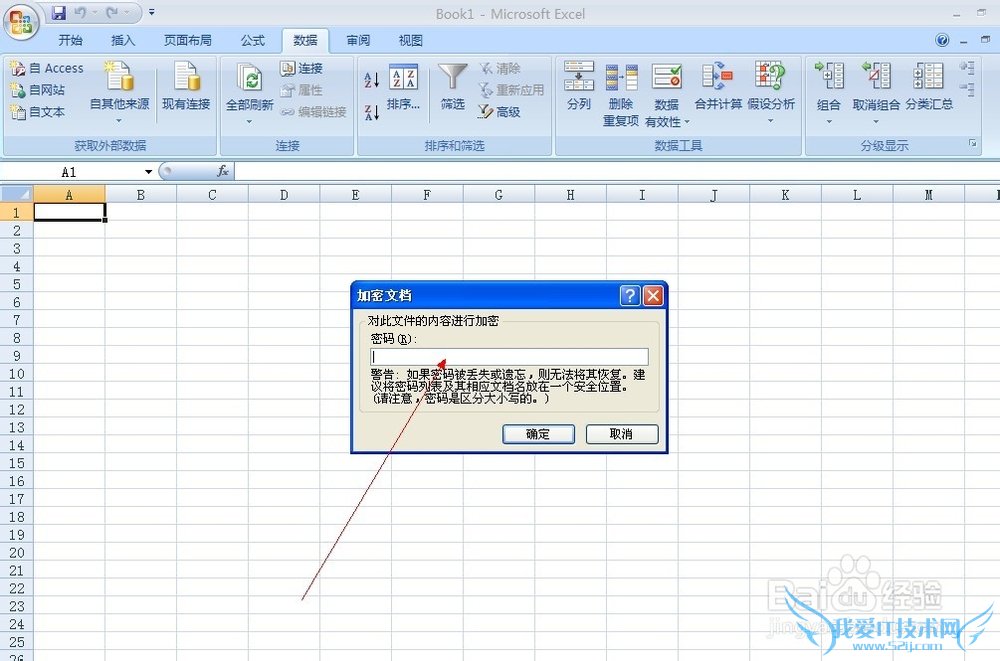Open the Excel help question mark icon

point(942,40)
